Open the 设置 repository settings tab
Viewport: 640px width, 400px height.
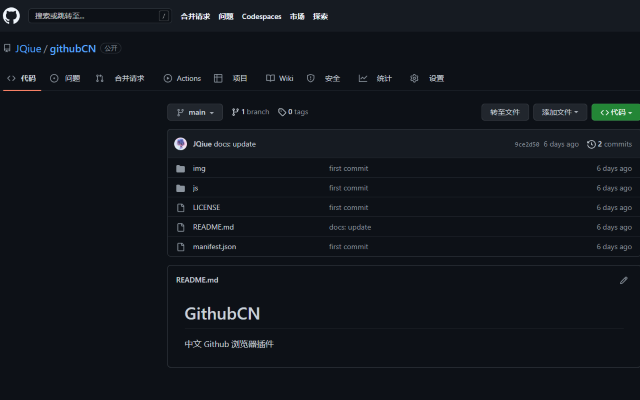pos(427,78)
